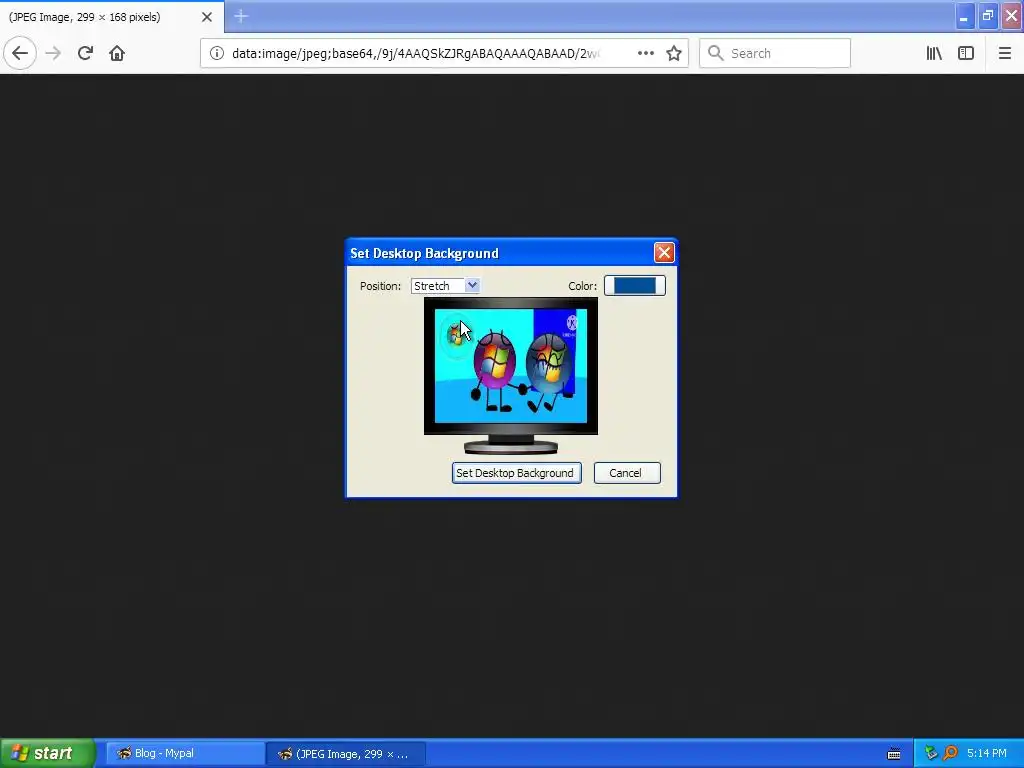This screenshot has width=1024, height=768.
Task: Click the magnifier icon in Search box
Action: pyautogui.click(x=716, y=53)
